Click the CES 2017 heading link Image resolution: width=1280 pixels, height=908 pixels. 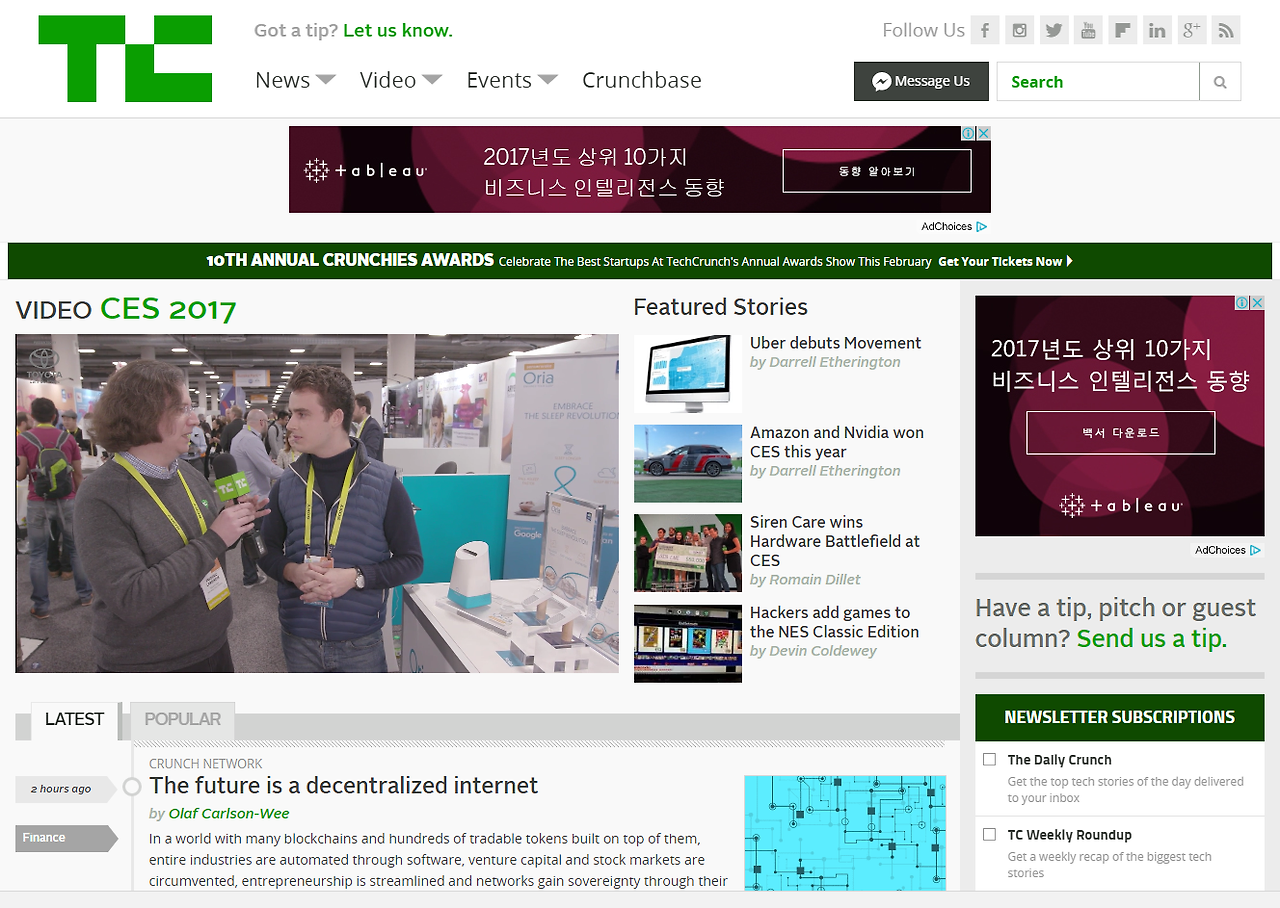168,309
